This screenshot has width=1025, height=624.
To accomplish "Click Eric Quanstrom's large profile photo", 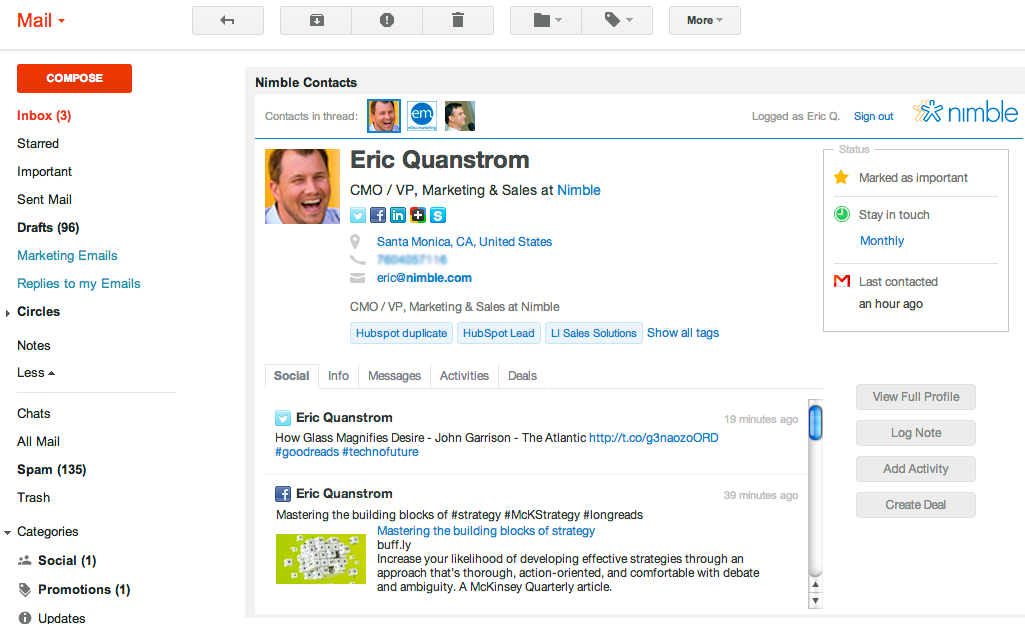I will [303, 186].
